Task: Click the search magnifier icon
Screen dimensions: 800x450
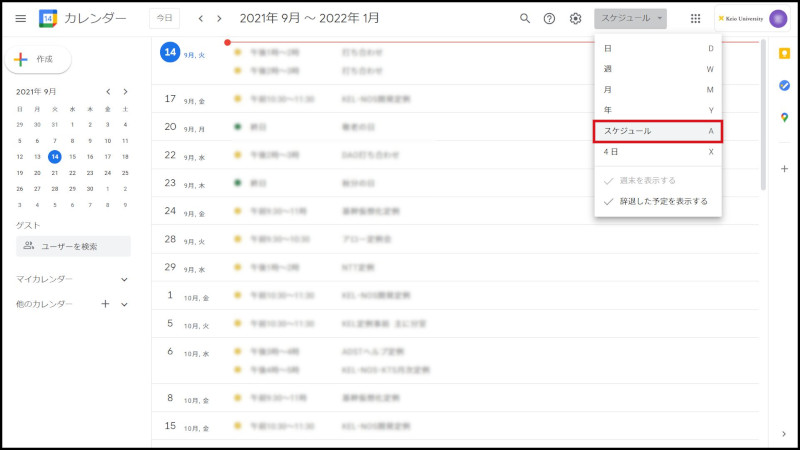Action: pyautogui.click(x=525, y=18)
